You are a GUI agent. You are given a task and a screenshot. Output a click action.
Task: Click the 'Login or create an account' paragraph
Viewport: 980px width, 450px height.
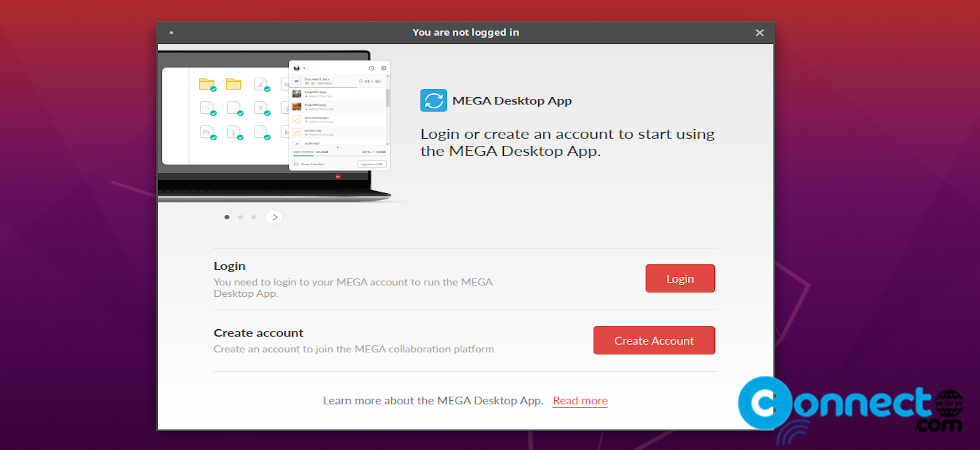tap(568, 142)
